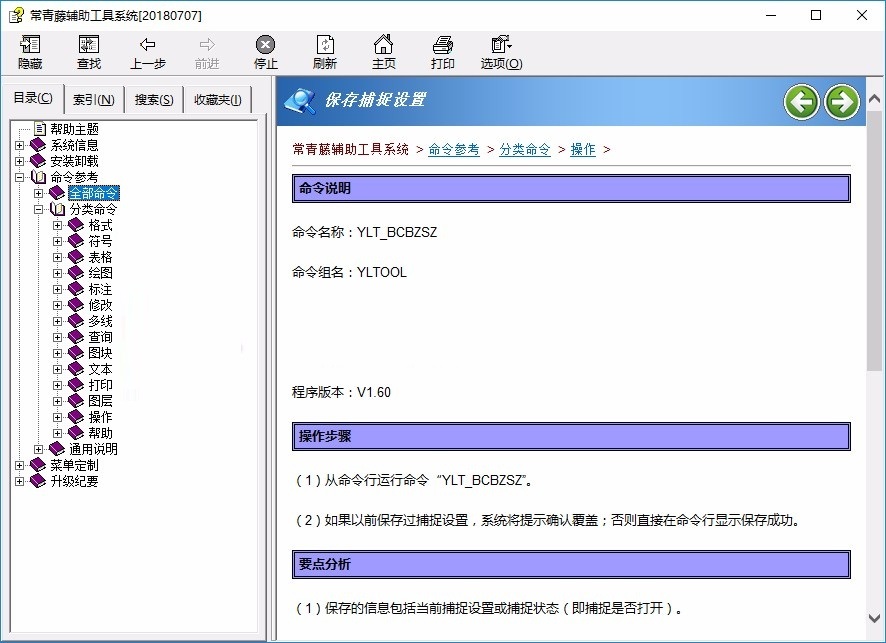Image resolution: width=886 pixels, height=643 pixels.
Task: Click the 格式 book icon
Action: click(x=76, y=225)
